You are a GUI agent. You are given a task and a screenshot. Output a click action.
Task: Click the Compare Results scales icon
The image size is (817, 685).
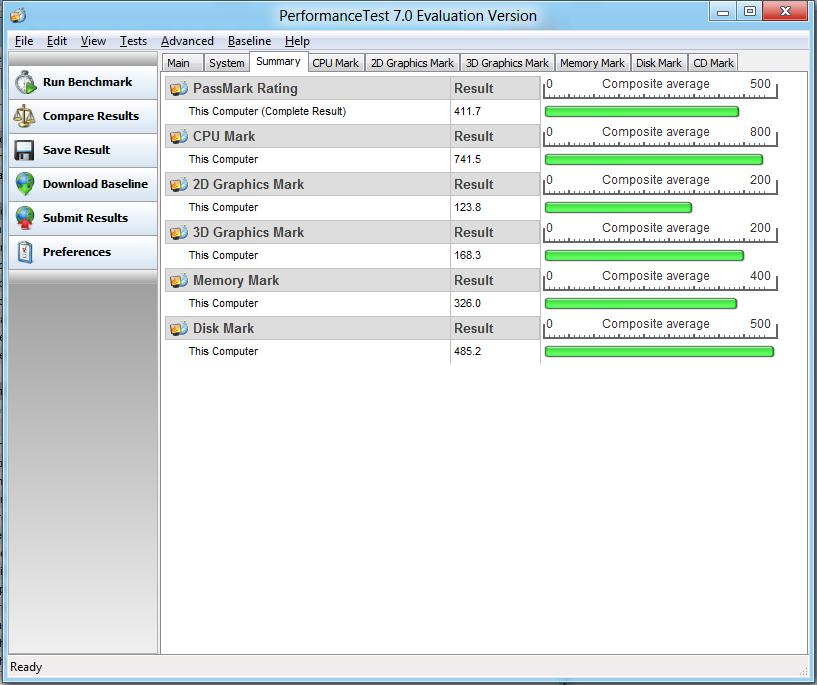[x=25, y=116]
